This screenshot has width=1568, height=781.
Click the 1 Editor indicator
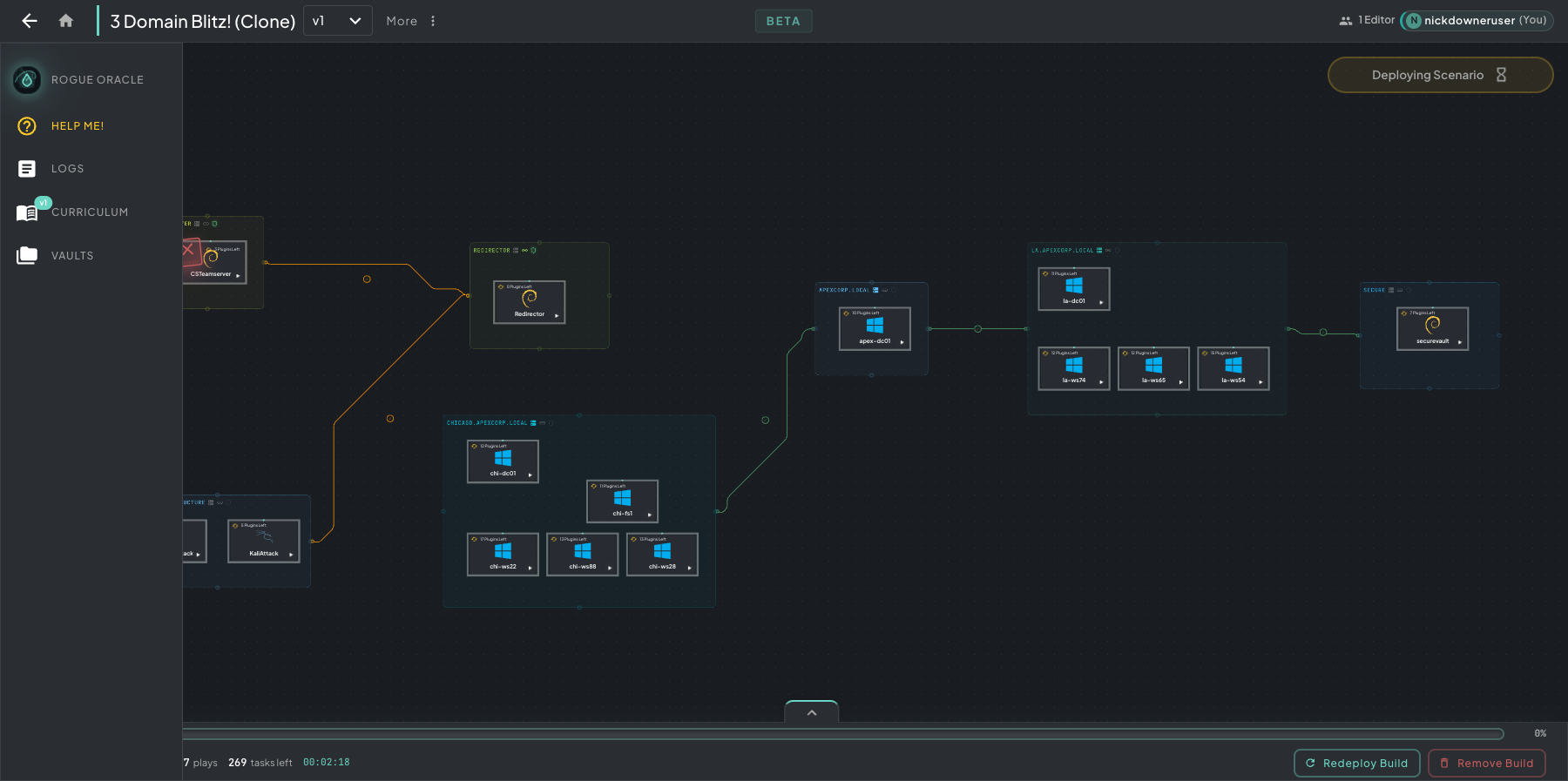pos(1367,20)
